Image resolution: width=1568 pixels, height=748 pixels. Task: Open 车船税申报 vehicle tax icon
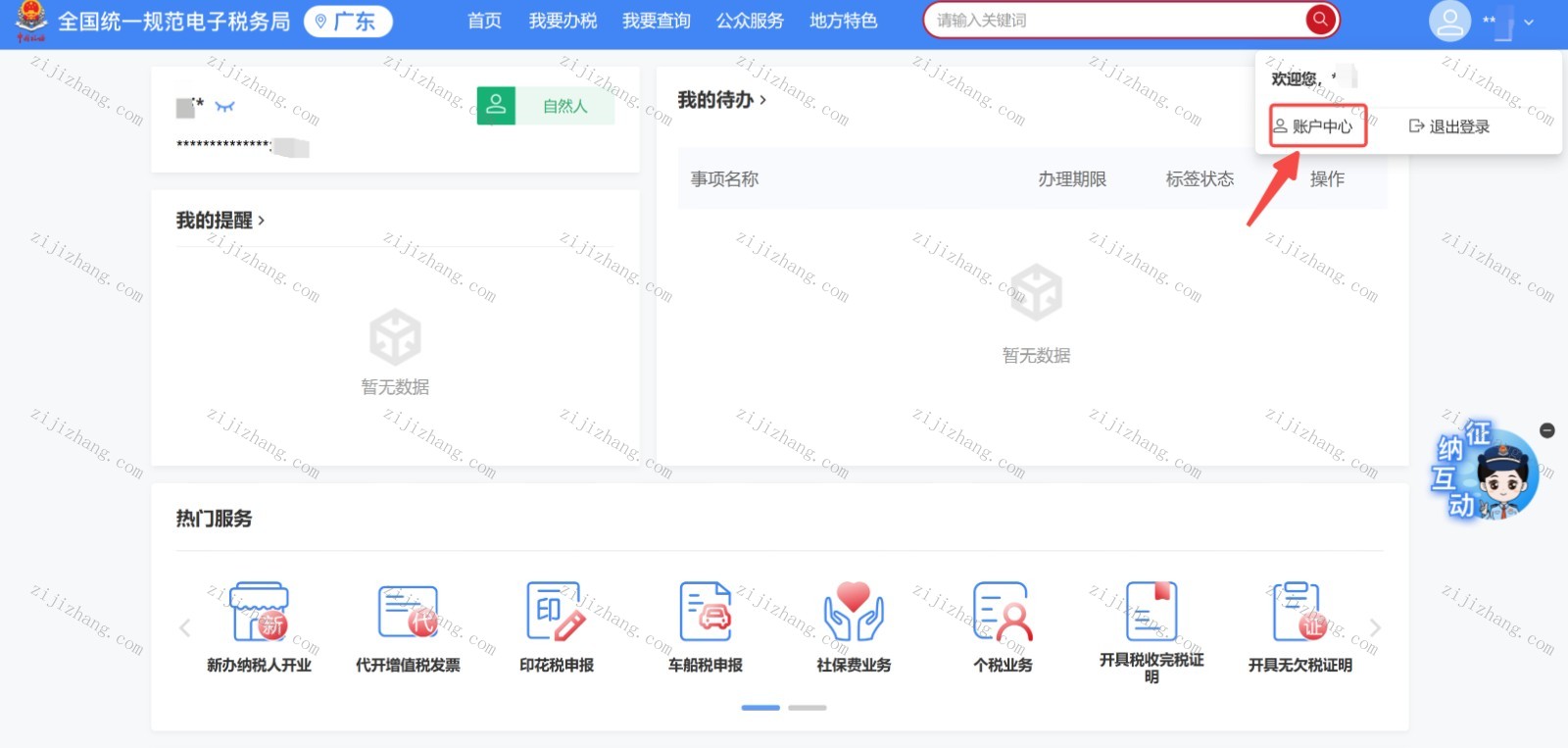click(x=706, y=613)
